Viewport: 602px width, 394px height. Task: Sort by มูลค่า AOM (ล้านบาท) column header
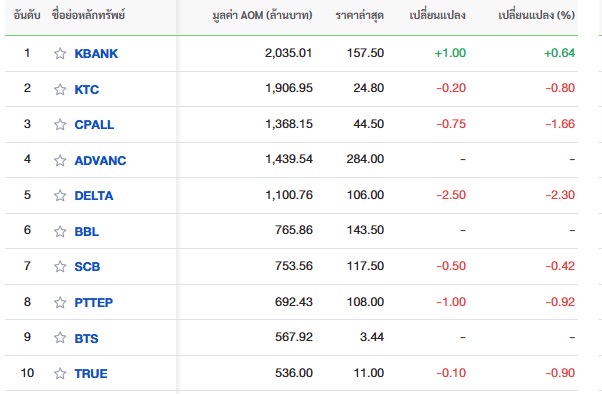[x=263, y=15]
